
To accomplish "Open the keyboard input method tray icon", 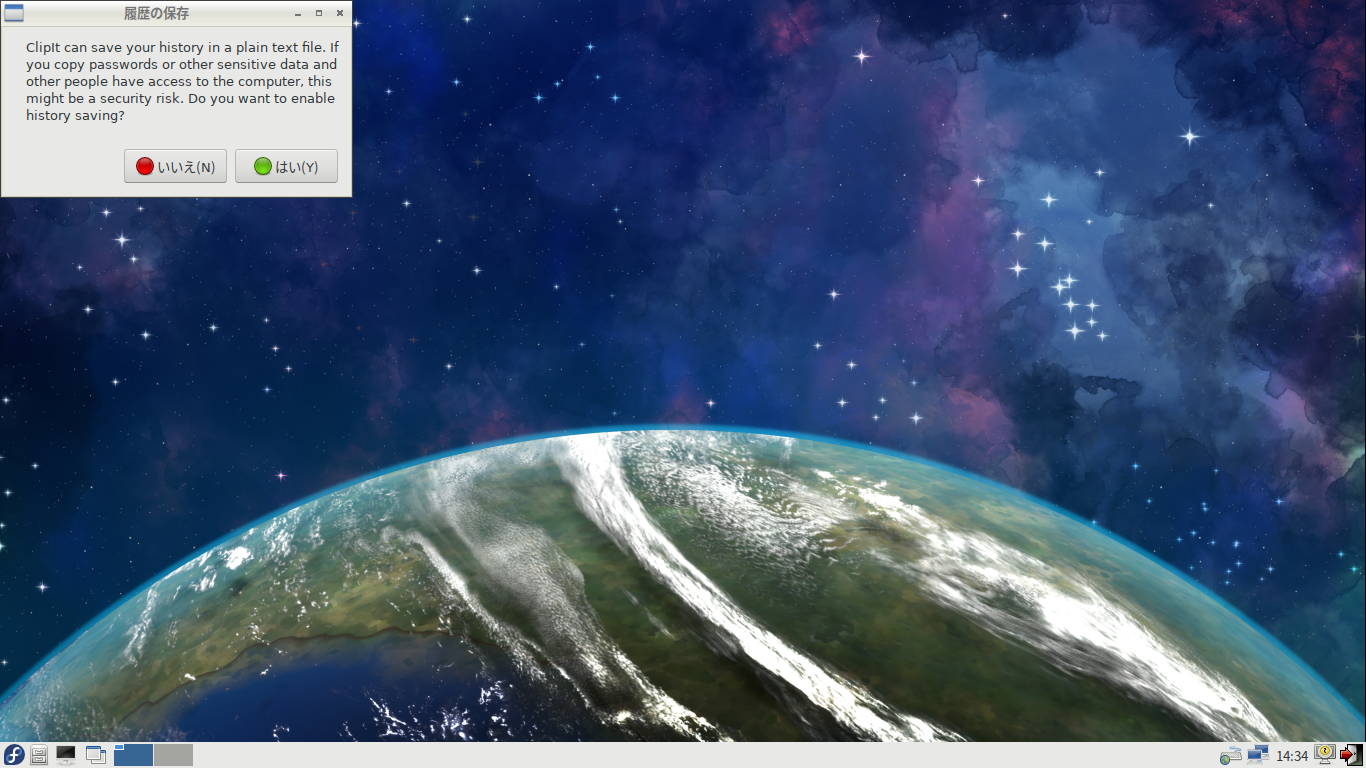I will [x=1231, y=755].
